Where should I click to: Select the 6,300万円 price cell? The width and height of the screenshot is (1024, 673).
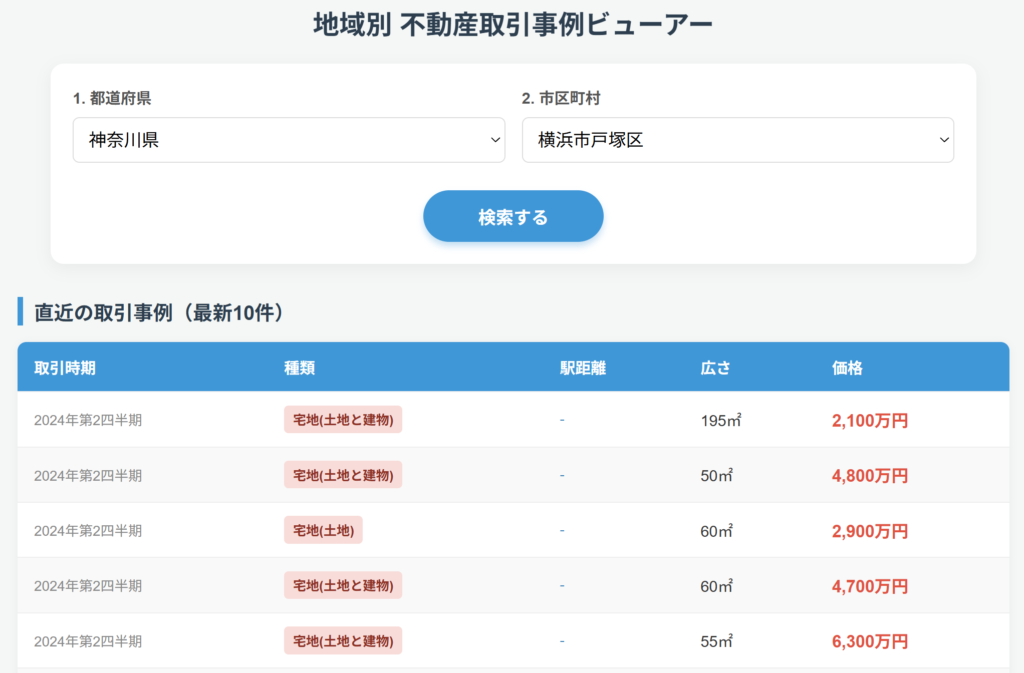(x=869, y=641)
